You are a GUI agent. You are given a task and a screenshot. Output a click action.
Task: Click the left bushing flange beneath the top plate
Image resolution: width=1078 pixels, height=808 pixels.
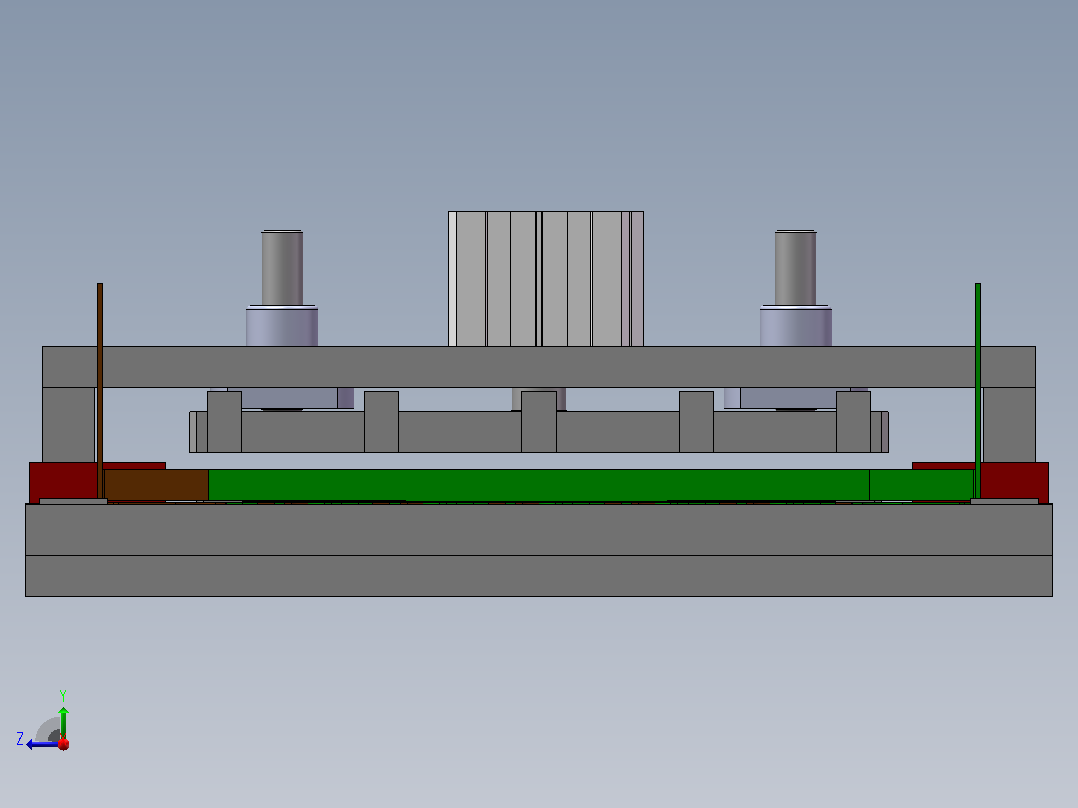(x=282, y=397)
